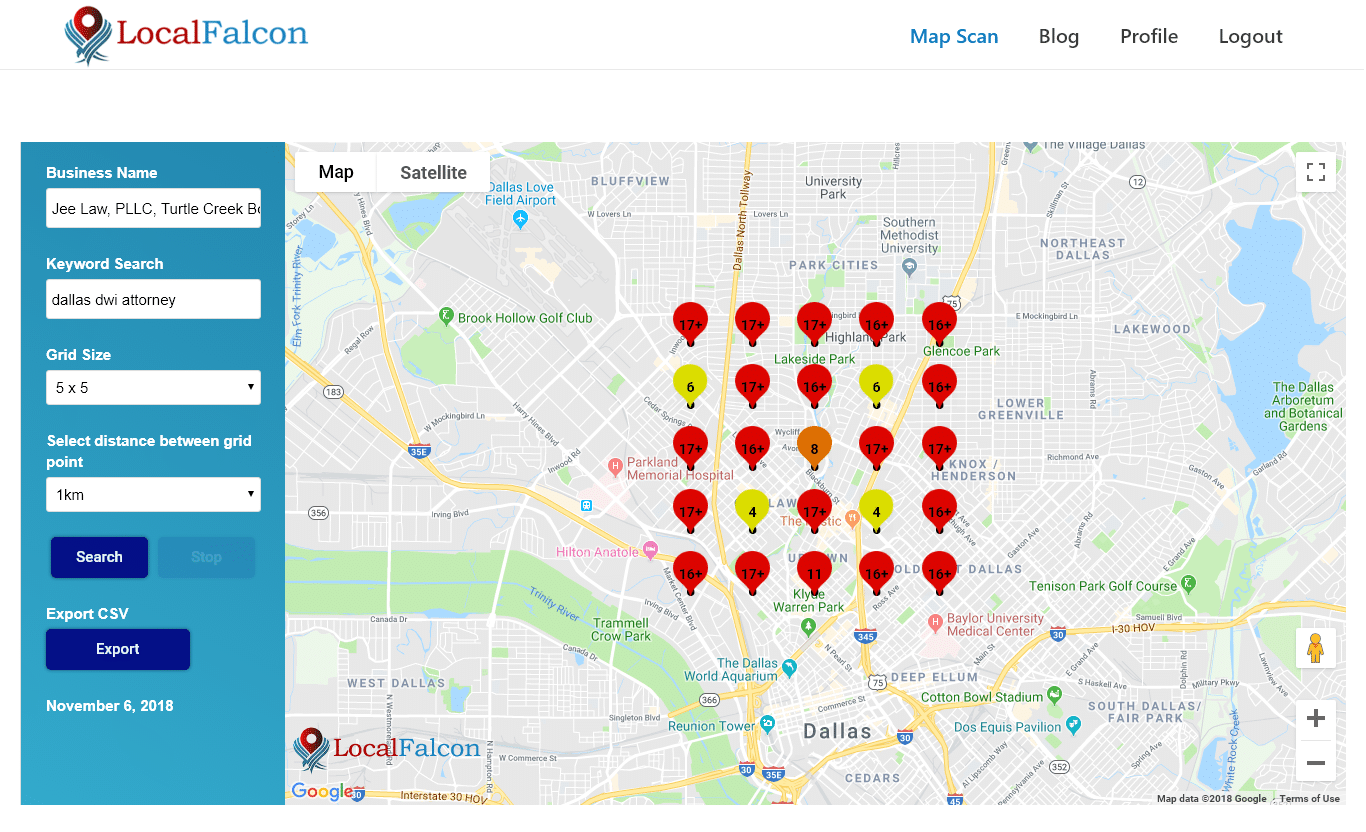Open the Terms of Use link
Image resolution: width=1366 pixels, height=832 pixels.
click(x=1309, y=798)
